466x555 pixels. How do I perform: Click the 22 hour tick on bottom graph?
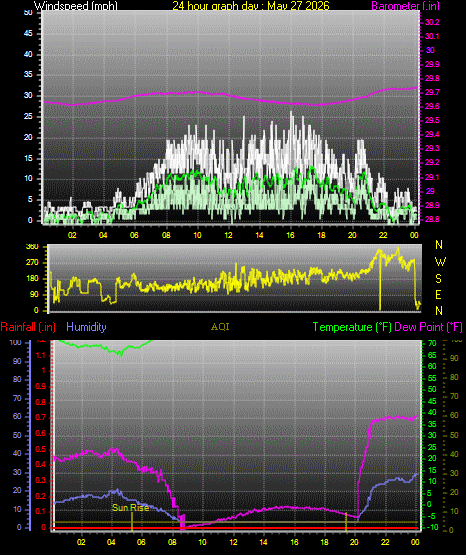click(385, 542)
